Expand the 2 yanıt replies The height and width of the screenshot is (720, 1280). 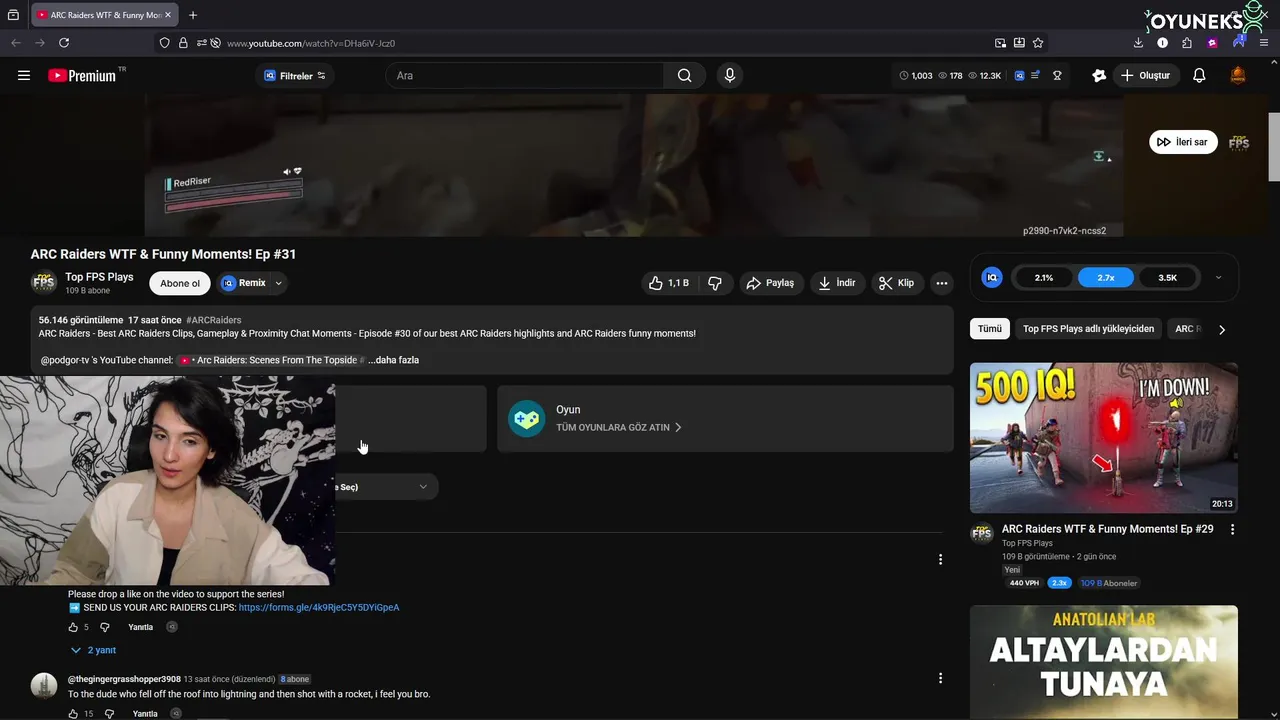click(x=93, y=650)
